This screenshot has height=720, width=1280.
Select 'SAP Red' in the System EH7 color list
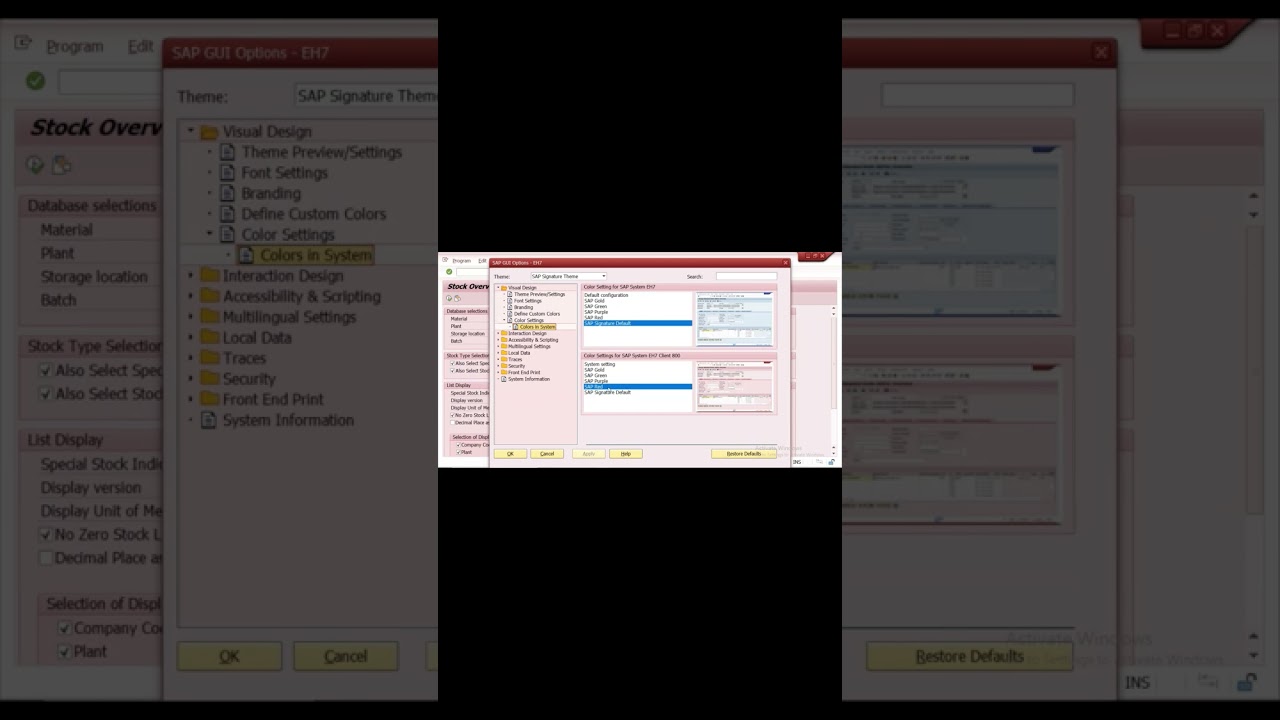point(638,318)
